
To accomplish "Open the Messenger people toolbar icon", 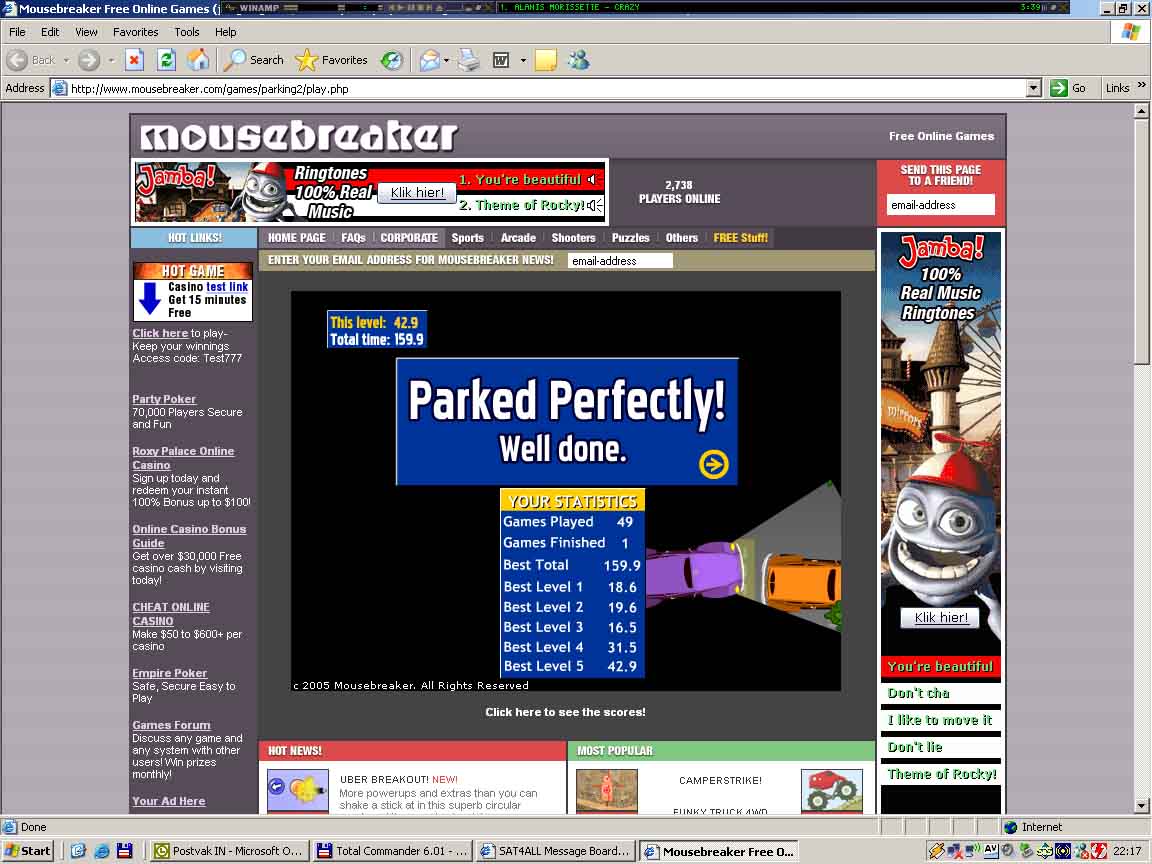I will [x=579, y=60].
